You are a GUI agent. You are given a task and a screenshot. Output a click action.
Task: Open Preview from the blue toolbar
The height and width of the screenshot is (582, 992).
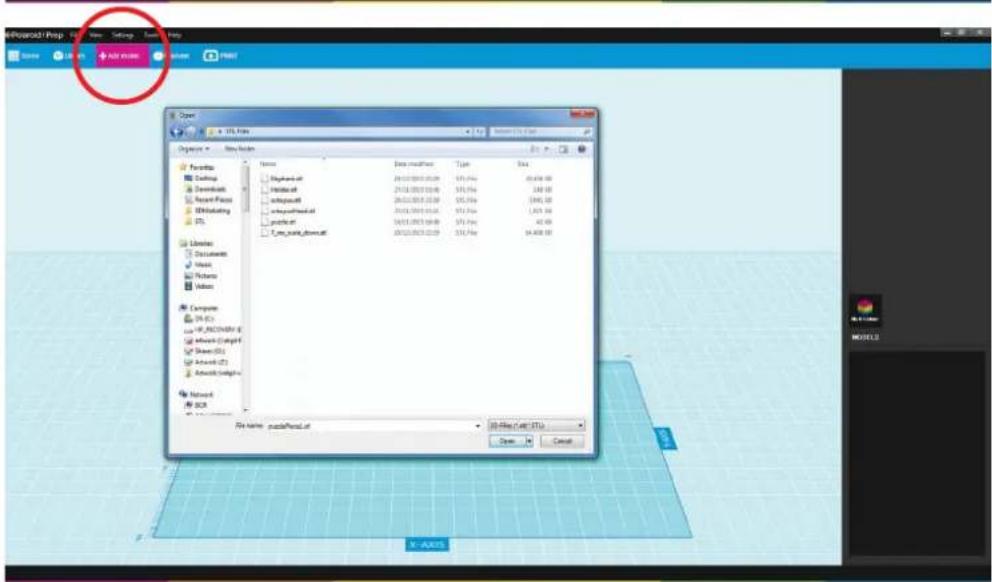tap(171, 56)
